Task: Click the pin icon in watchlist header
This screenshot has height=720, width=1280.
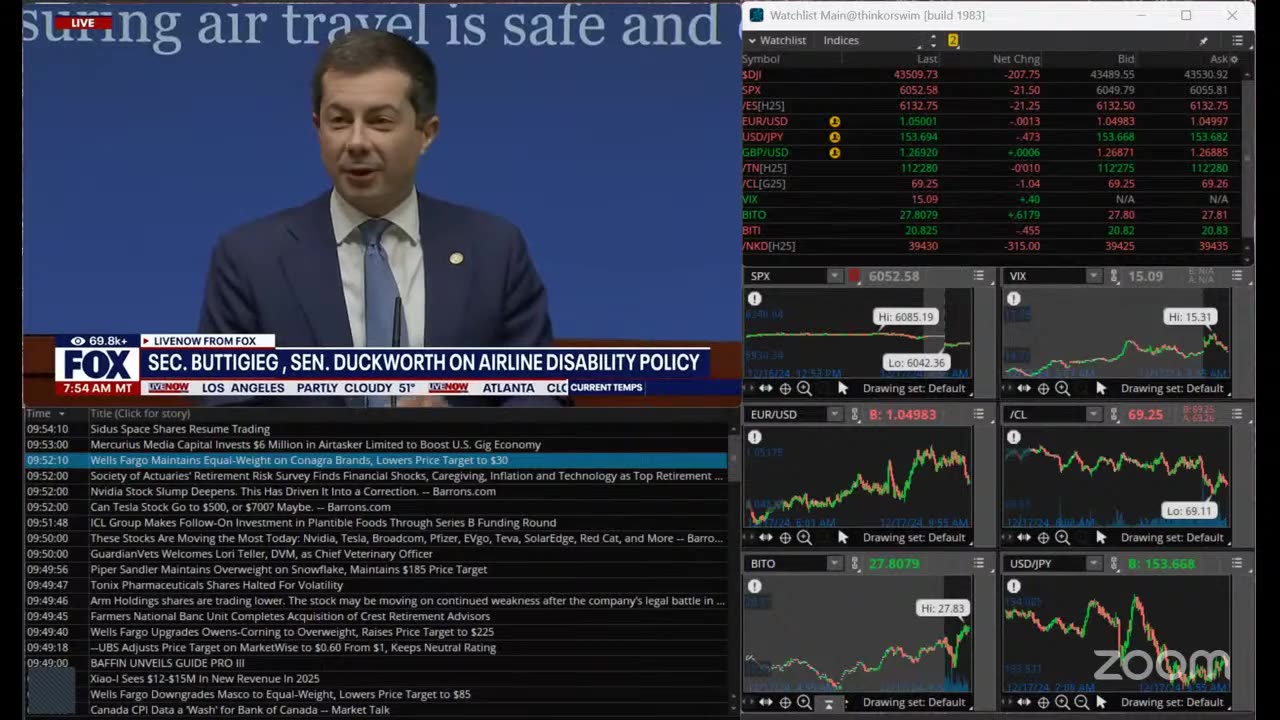Action: click(x=1204, y=41)
